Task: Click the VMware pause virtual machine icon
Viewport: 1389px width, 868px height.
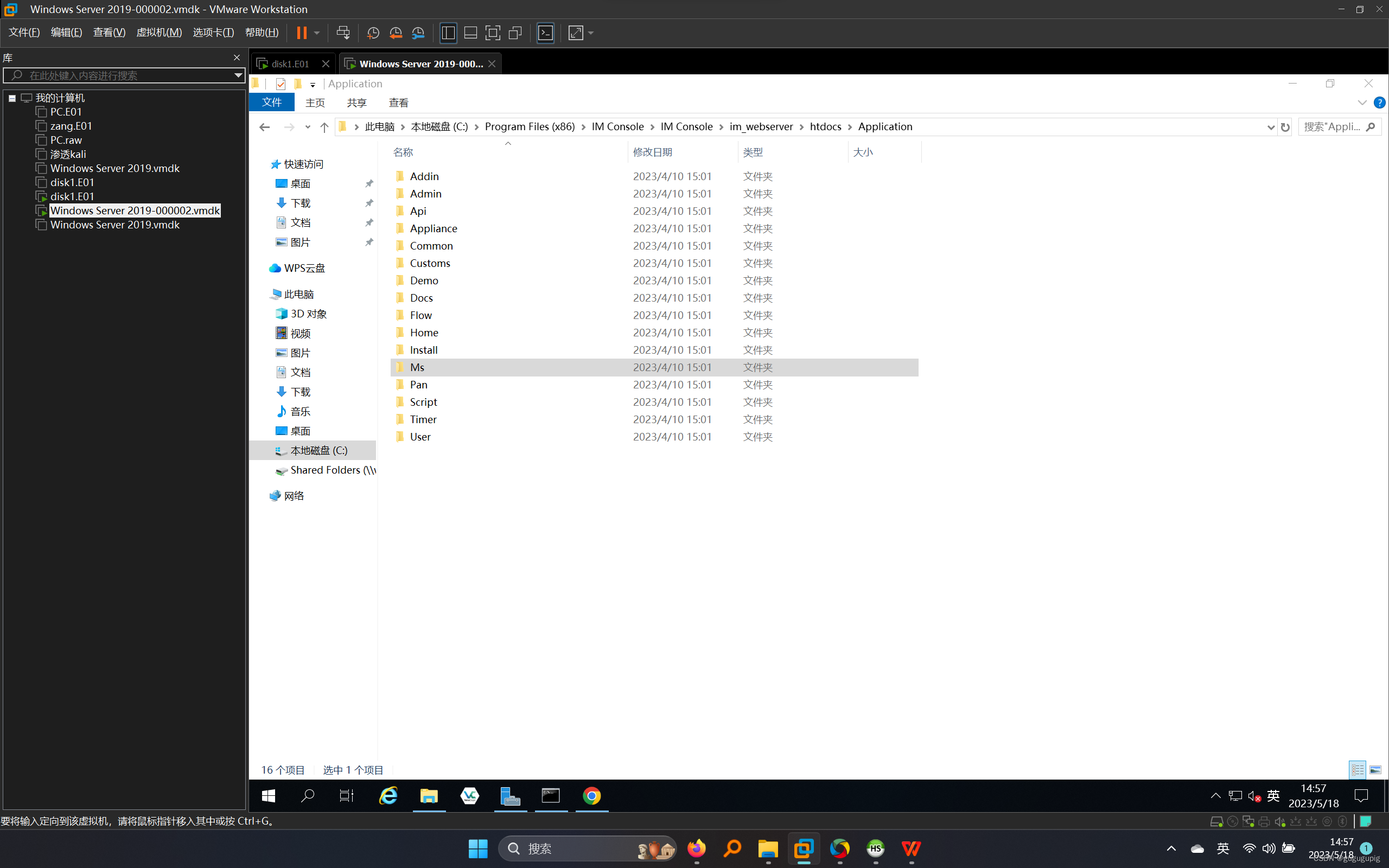Action: (301, 33)
